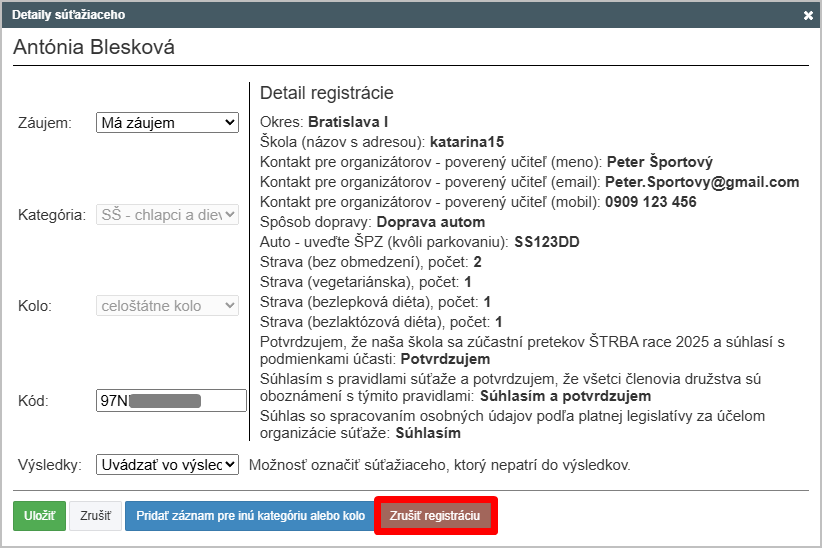The image size is (822, 548).
Task: Click the Záujem field label
Action: (x=45, y=122)
